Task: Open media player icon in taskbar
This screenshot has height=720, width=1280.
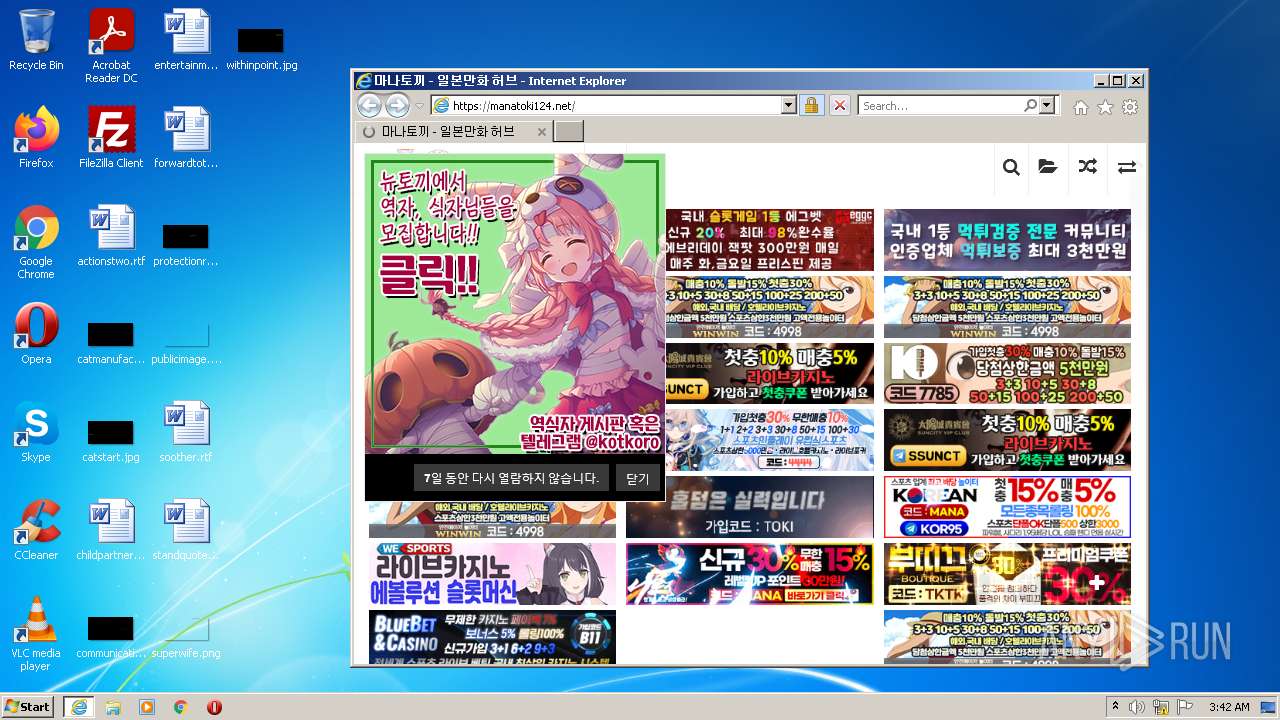Action: click(x=147, y=707)
